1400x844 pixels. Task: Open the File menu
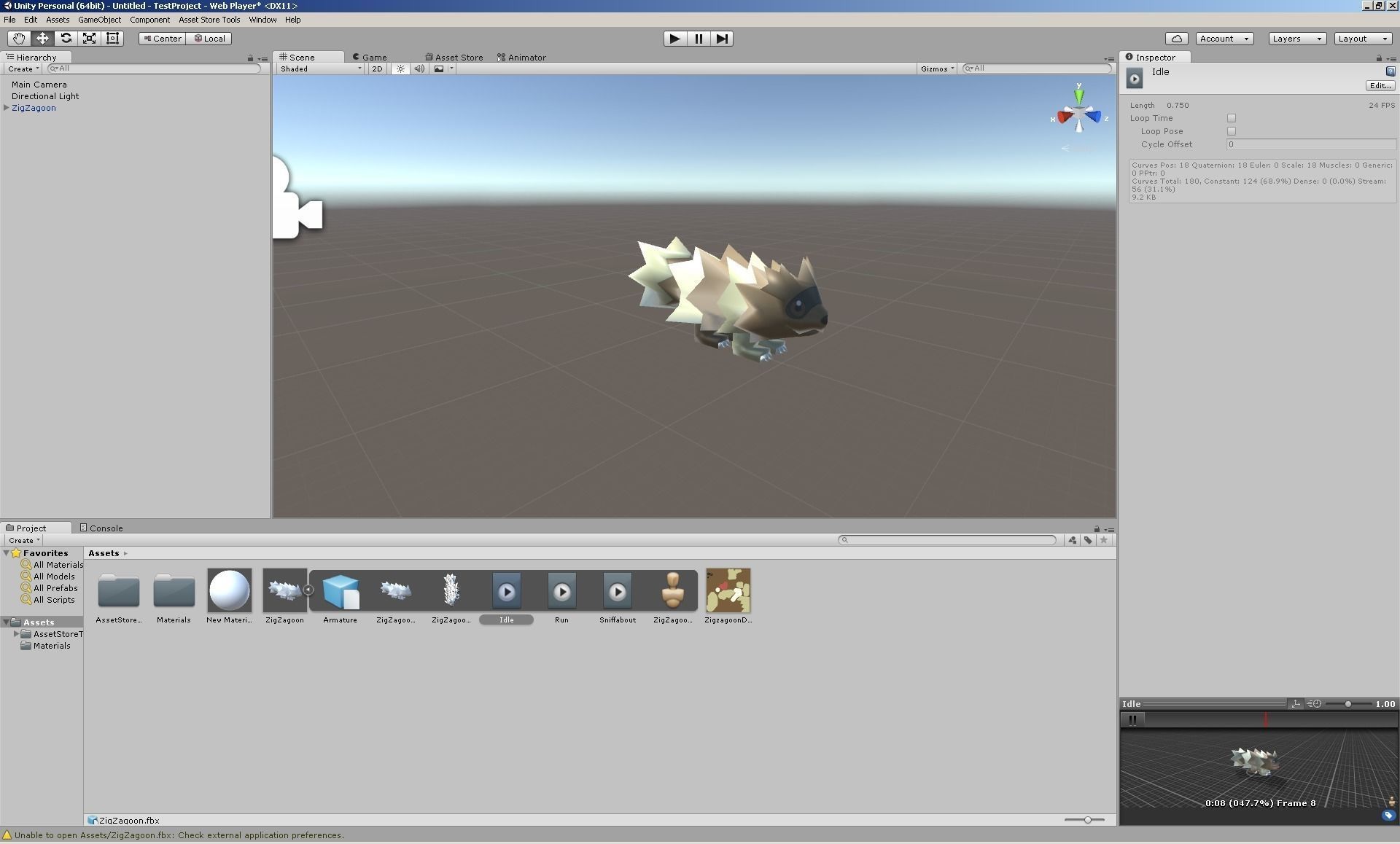tap(9, 20)
